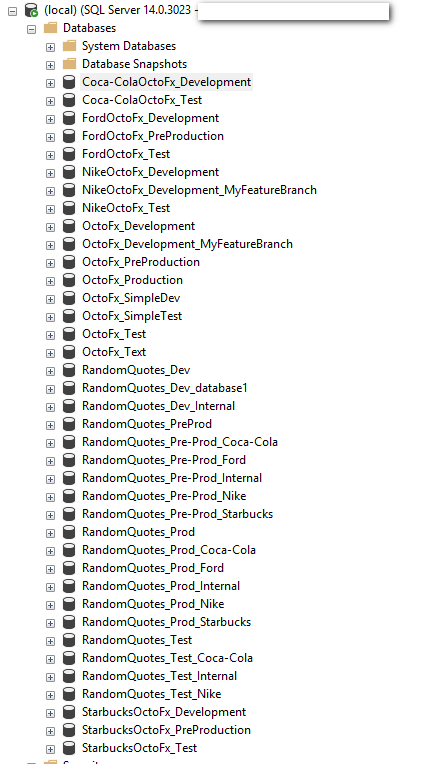Click the System Databases folder icon

pos(70,46)
